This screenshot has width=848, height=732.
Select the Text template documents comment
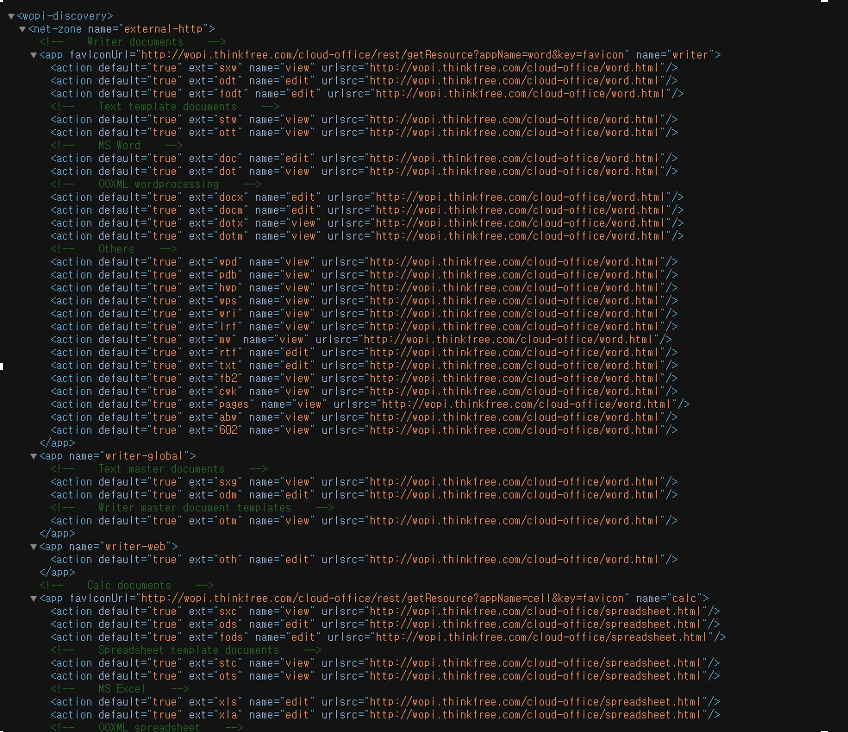coord(165,107)
